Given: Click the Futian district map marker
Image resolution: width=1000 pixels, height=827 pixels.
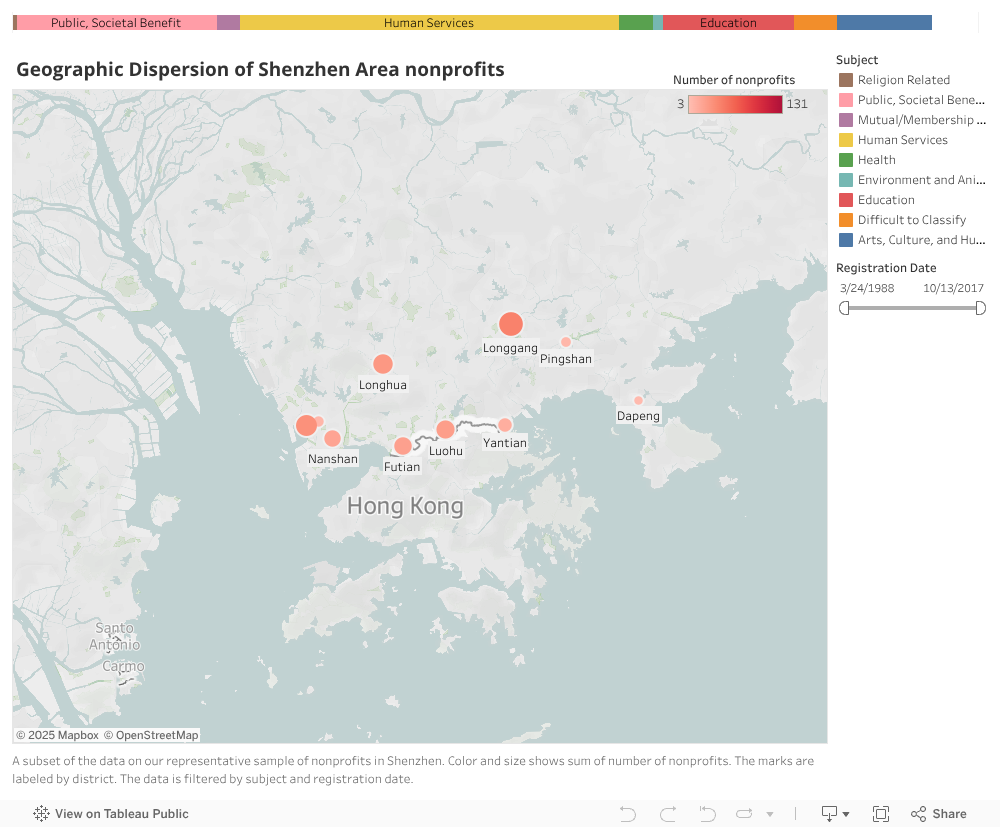Looking at the screenshot, I should (402, 446).
